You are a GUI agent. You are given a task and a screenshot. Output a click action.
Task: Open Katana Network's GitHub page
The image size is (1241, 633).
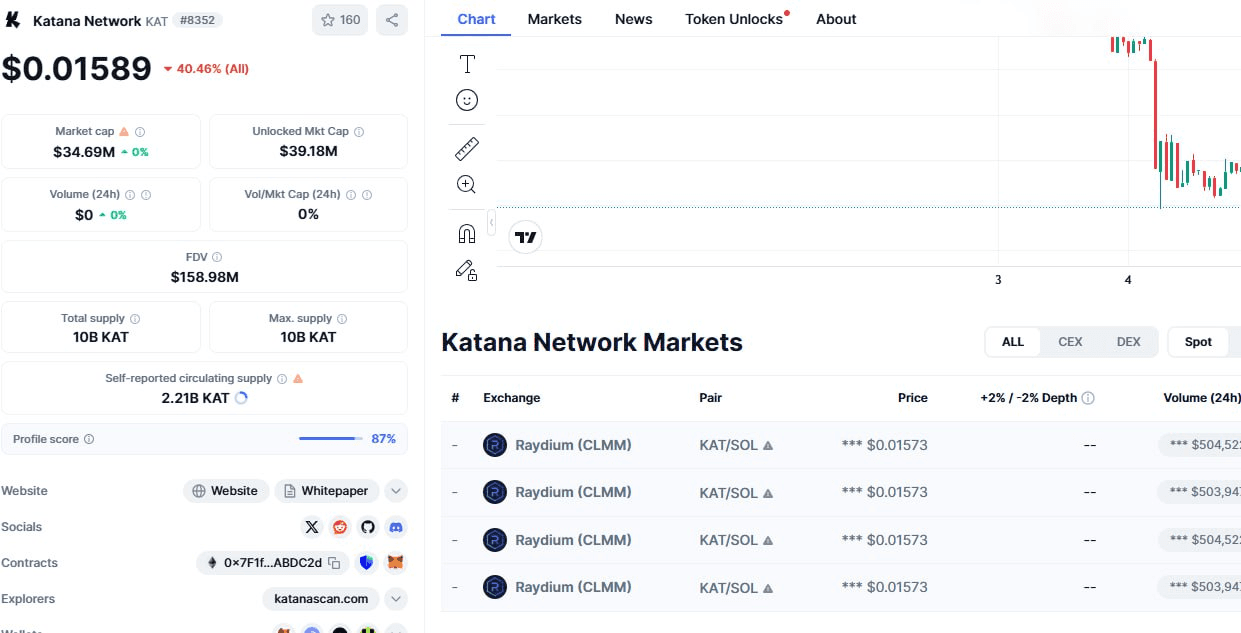pyautogui.click(x=368, y=527)
